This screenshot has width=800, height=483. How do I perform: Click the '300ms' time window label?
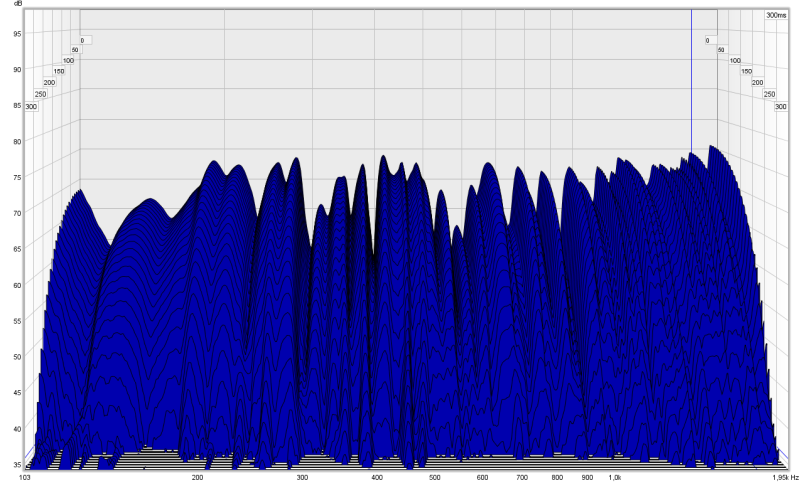coord(776,15)
